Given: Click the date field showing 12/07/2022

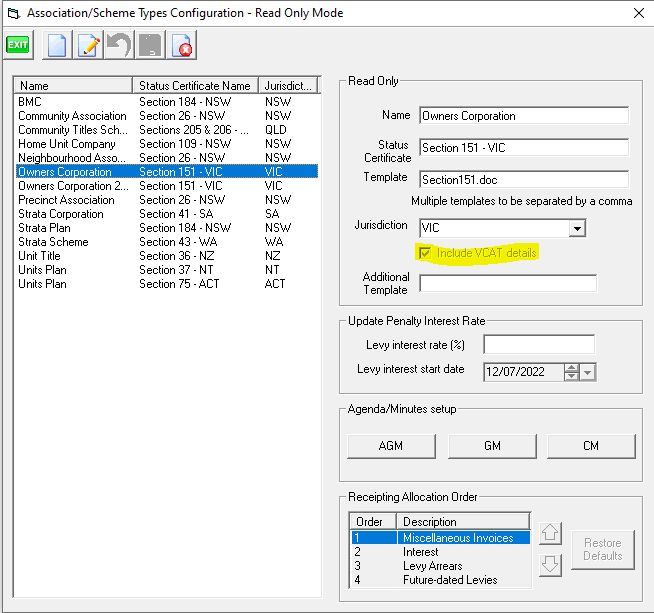Looking at the screenshot, I should [x=524, y=372].
